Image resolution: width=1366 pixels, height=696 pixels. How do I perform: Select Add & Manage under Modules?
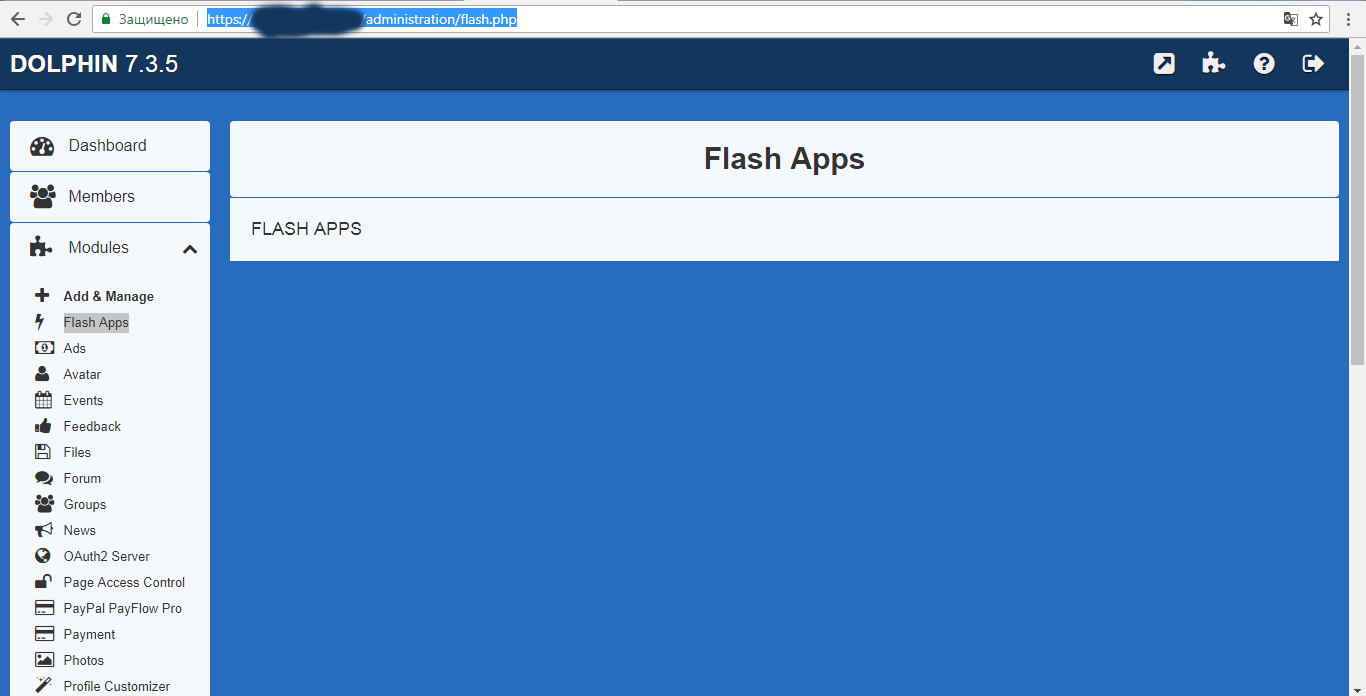(x=108, y=297)
